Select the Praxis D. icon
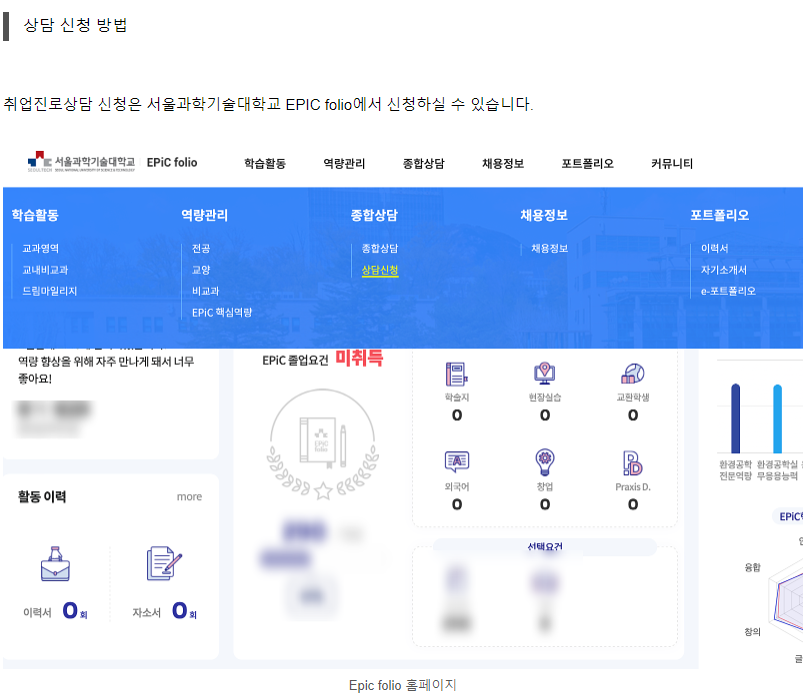Screen dimensions: 806x699 (633, 463)
